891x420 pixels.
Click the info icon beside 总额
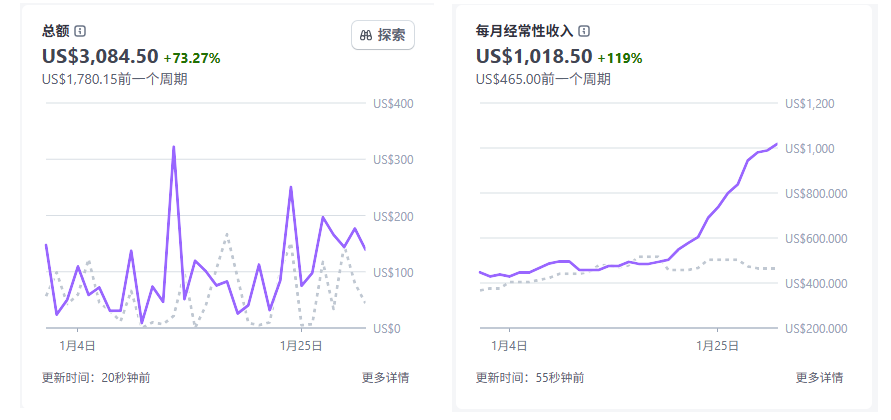click(80, 31)
